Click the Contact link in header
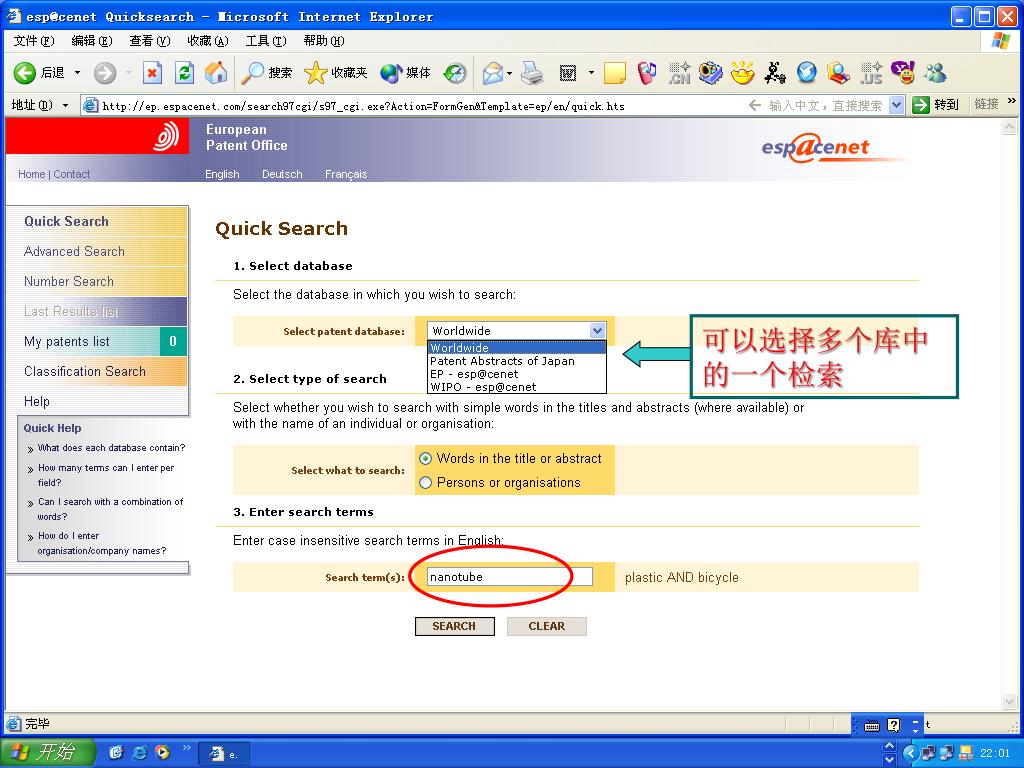 [x=71, y=174]
